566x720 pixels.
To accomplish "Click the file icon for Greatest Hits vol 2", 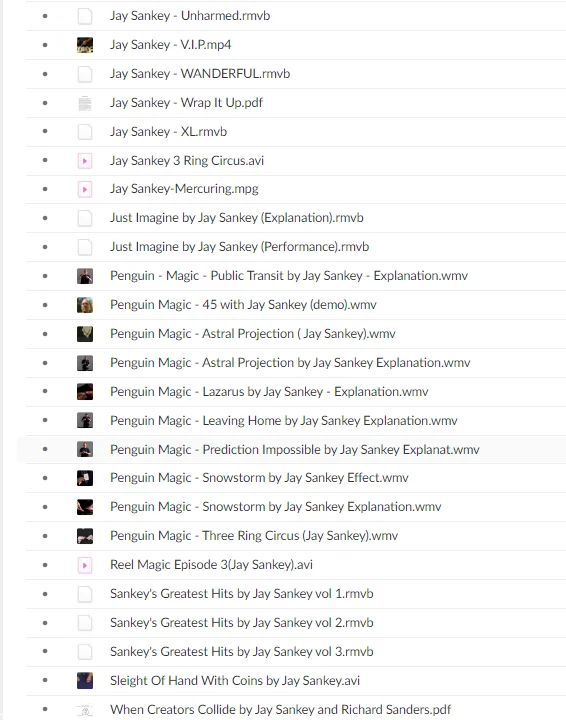I will pos(85,623).
